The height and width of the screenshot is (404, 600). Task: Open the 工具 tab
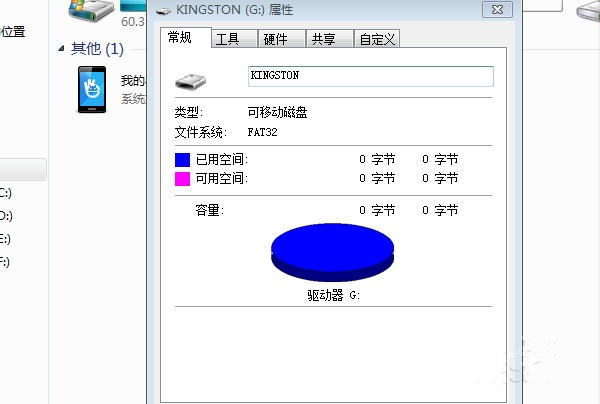[x=234, y=39]
